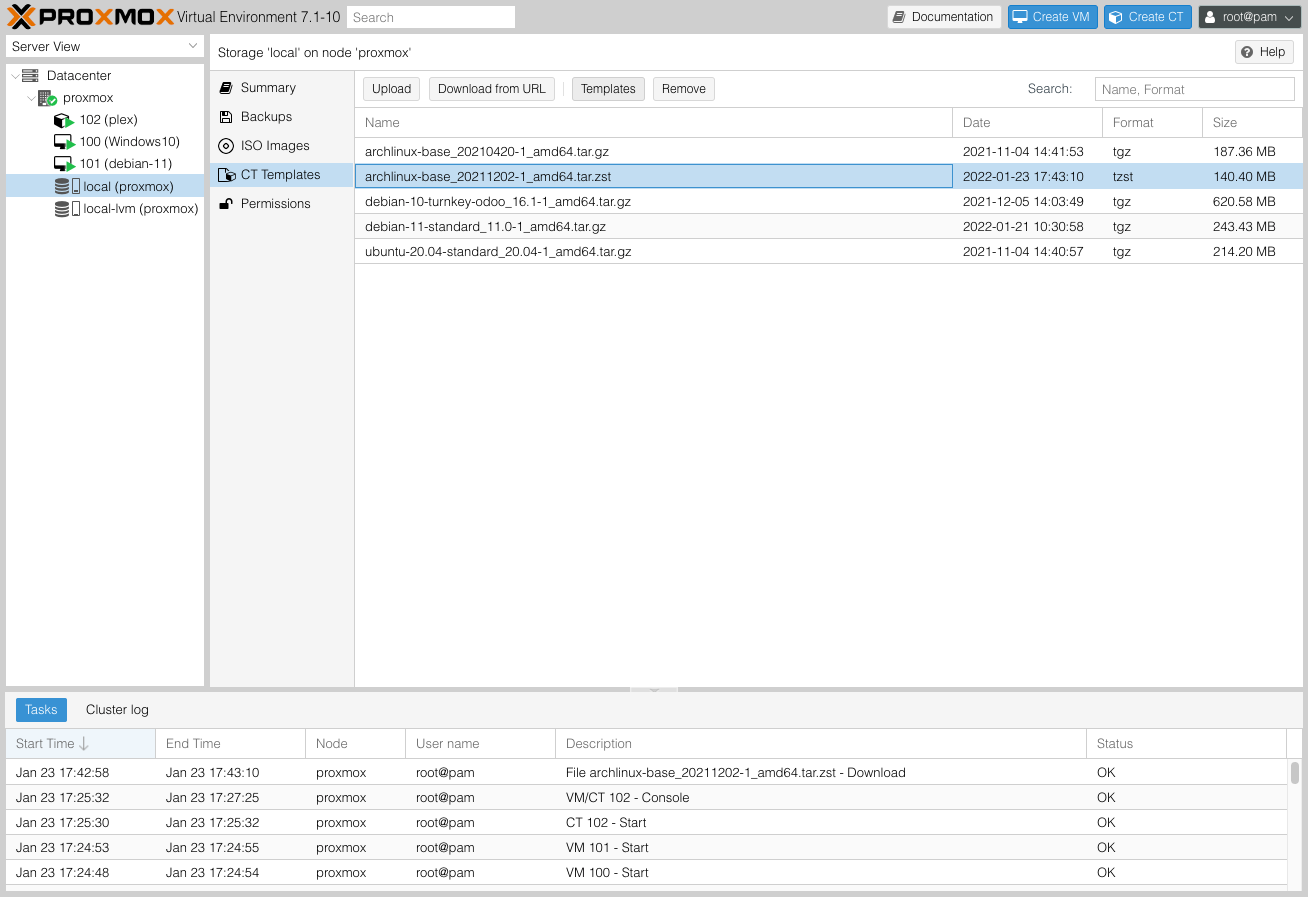Open the Permissions unlock icon
The width and height of the screenshot is (1308, 897).
point(226,204)
